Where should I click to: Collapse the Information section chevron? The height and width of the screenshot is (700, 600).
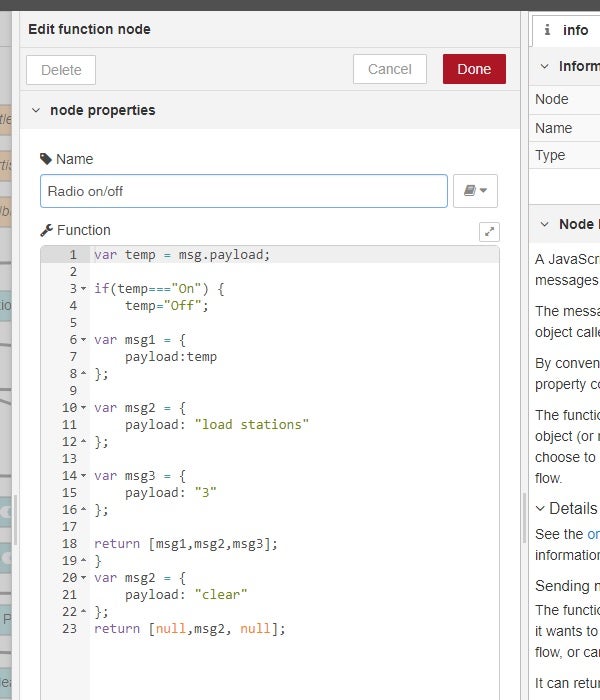tap(545, 67)
